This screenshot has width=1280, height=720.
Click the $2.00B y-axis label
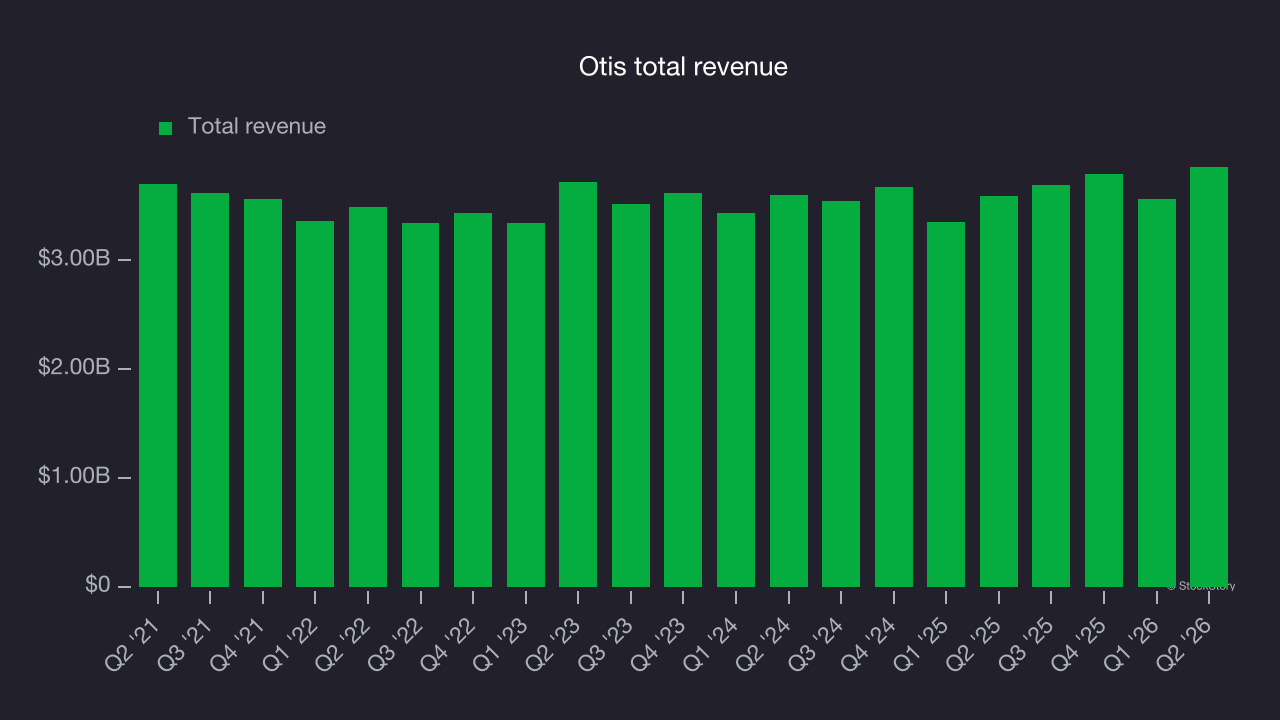[74, 368]
